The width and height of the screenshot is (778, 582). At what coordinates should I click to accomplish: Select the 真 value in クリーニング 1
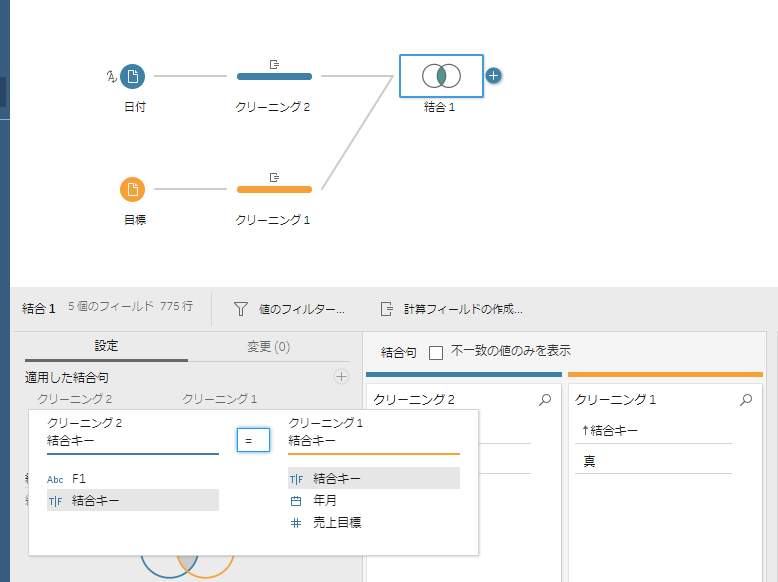point(590,461)
